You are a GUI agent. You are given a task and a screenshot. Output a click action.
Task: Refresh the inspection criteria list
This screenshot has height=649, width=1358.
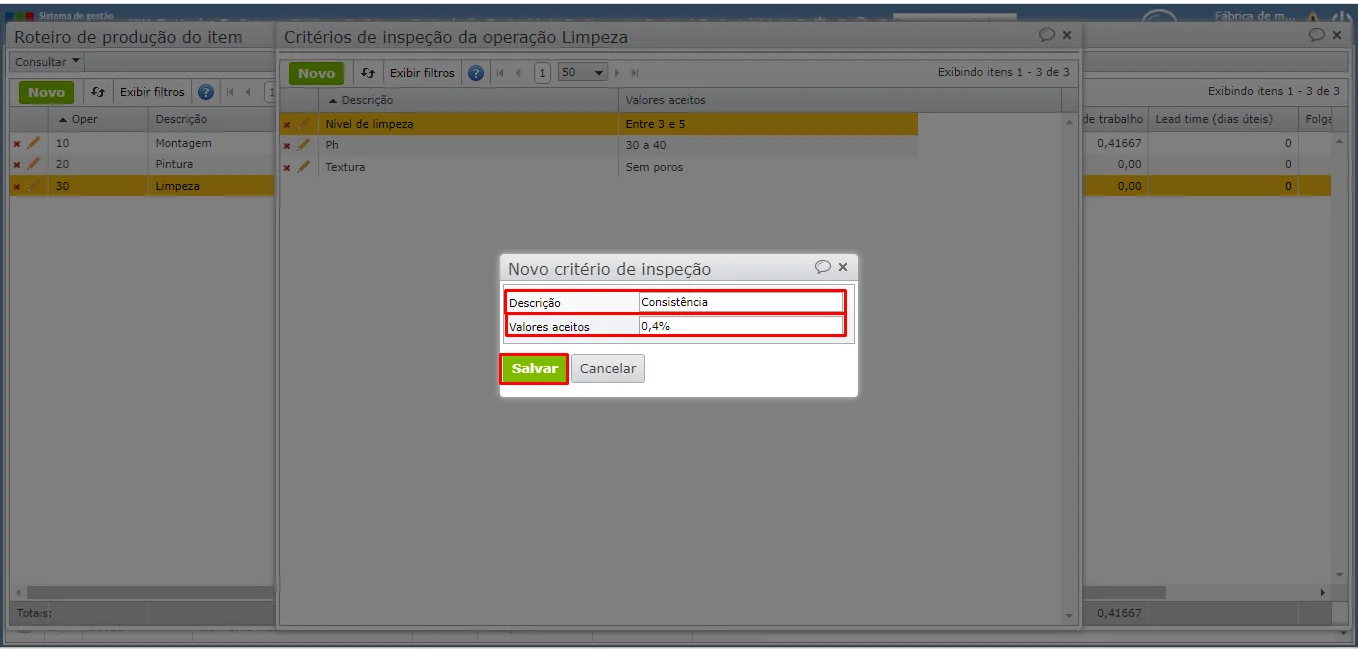pyautogui.click(x=368, y=73)
